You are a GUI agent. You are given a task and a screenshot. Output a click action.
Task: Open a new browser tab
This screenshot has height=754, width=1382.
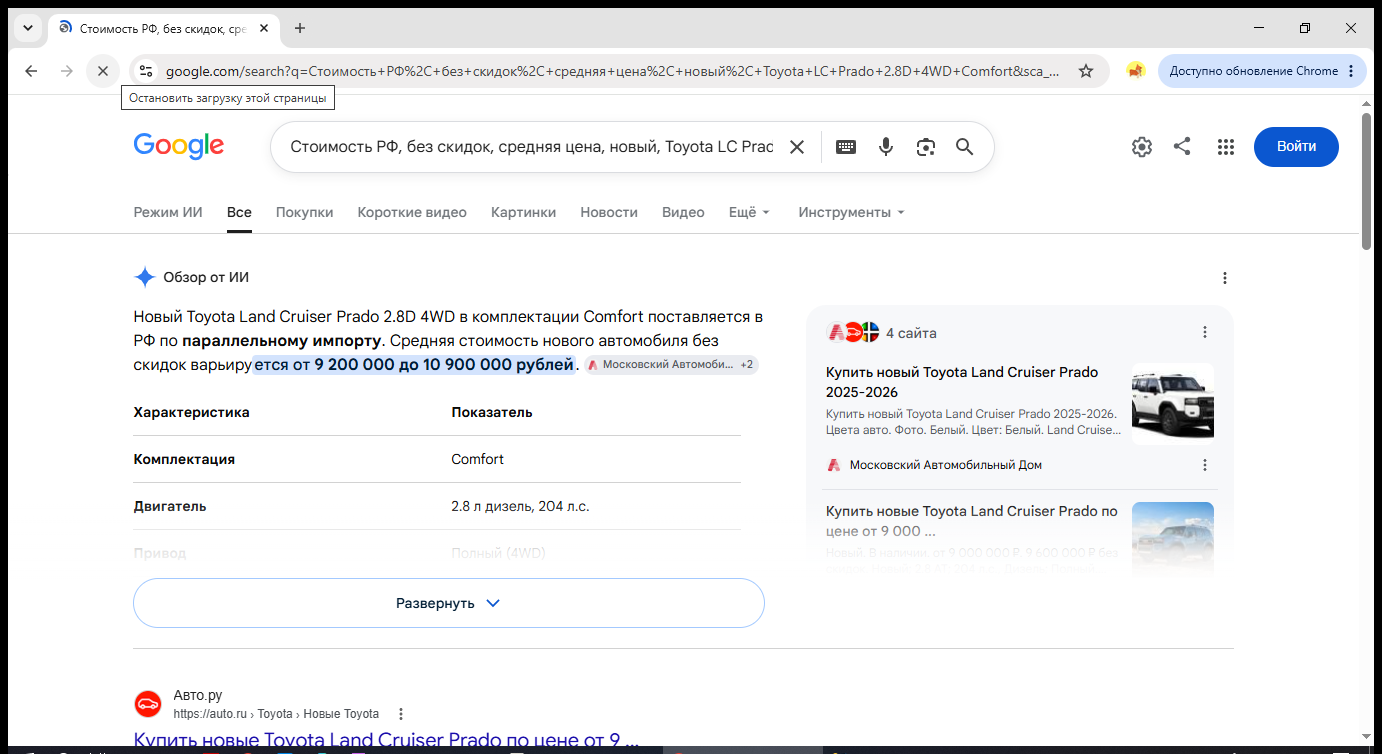tap(300, 28)
